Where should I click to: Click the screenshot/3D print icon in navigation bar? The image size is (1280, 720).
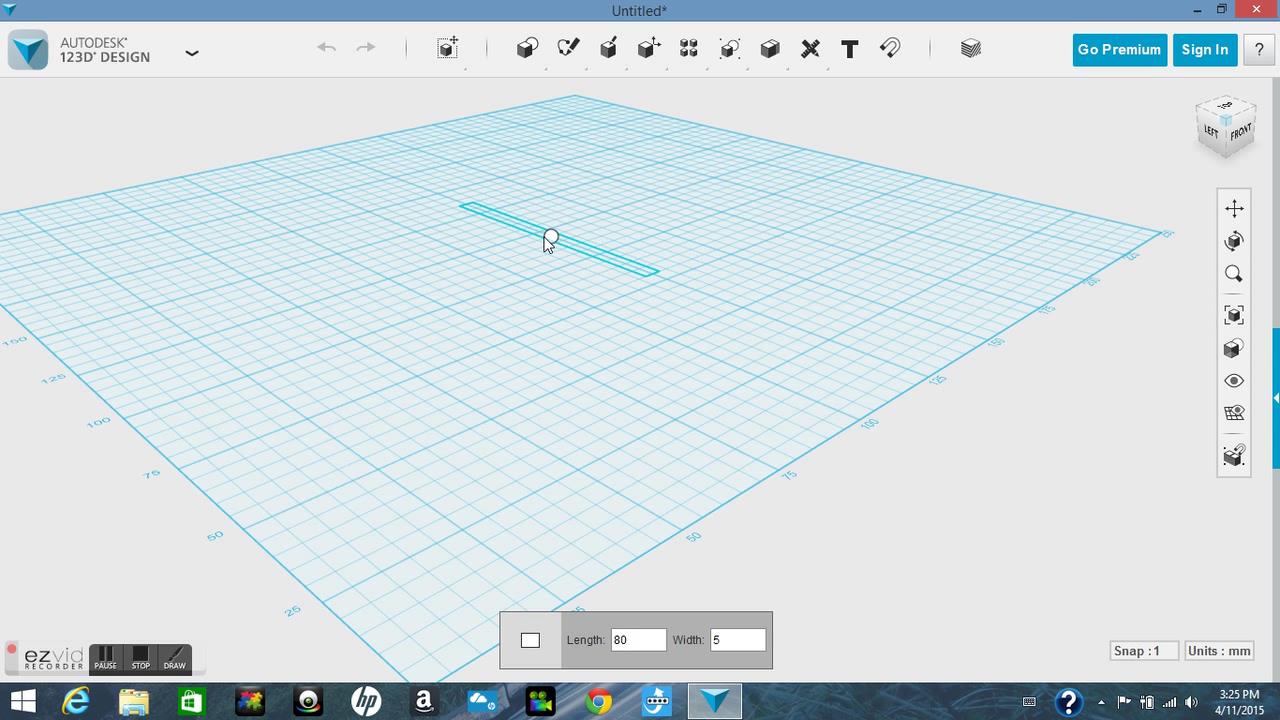pyautogui.click(x=1234, y=455)
